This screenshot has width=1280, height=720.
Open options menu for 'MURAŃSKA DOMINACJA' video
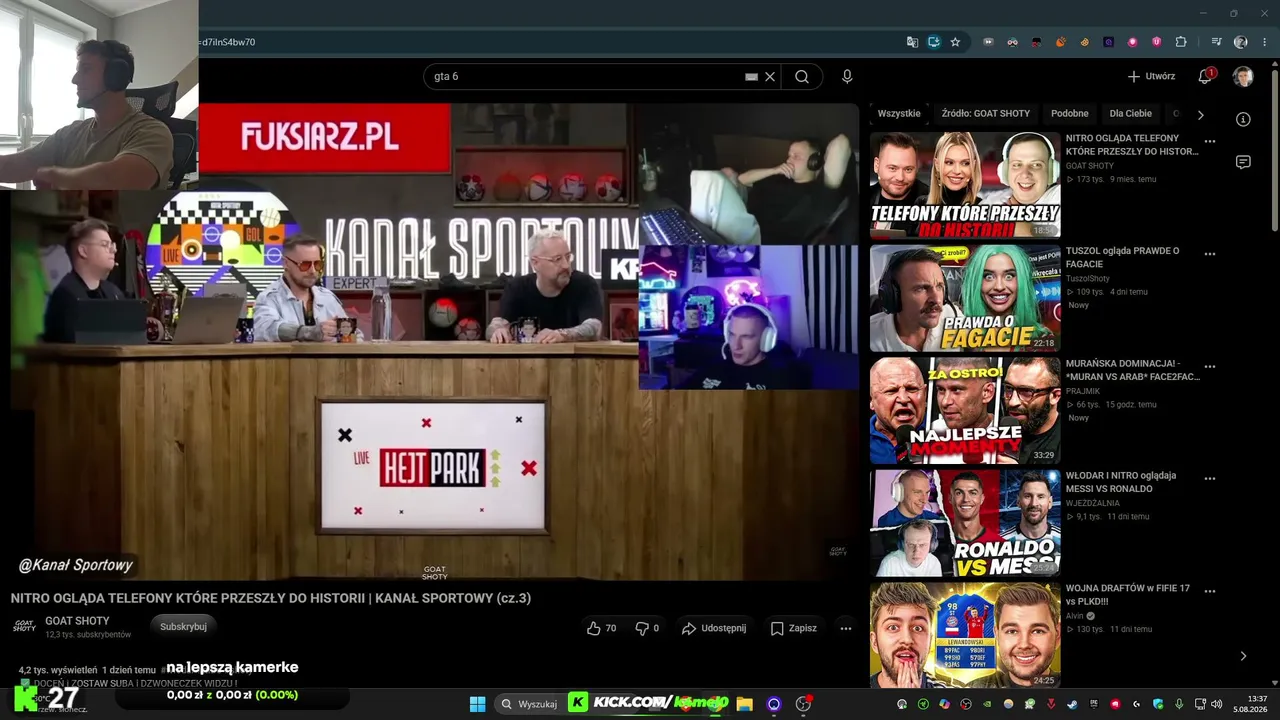(x=1210, y=366)
